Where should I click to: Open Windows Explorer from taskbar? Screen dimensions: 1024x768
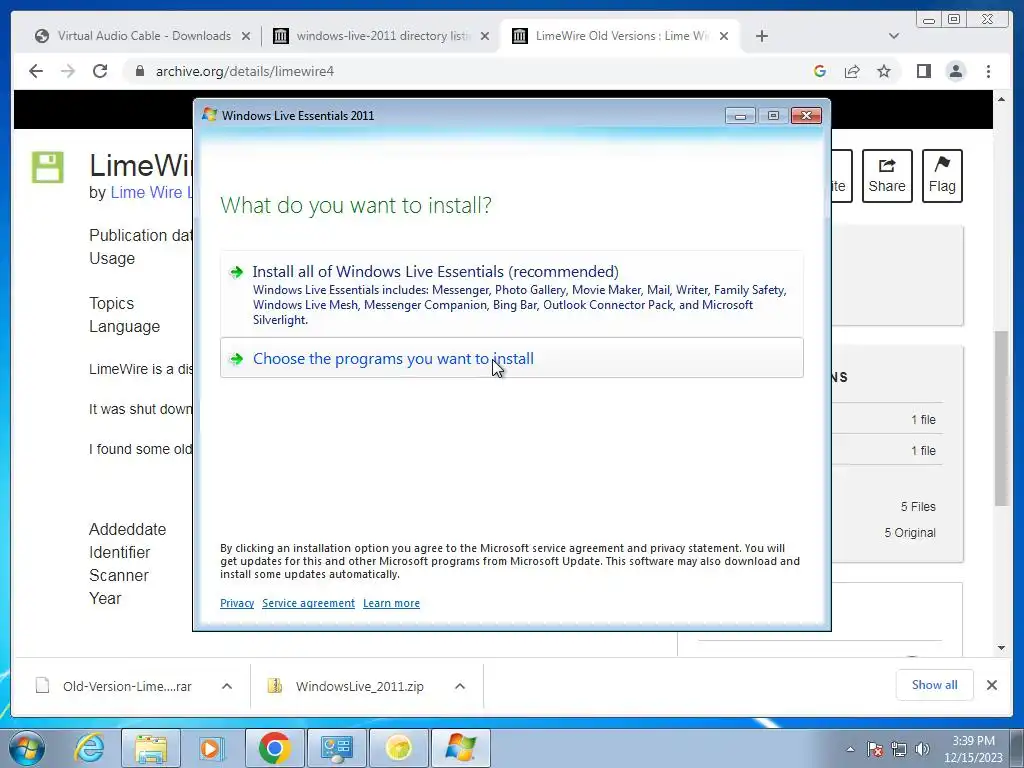(x=151, y=748)
